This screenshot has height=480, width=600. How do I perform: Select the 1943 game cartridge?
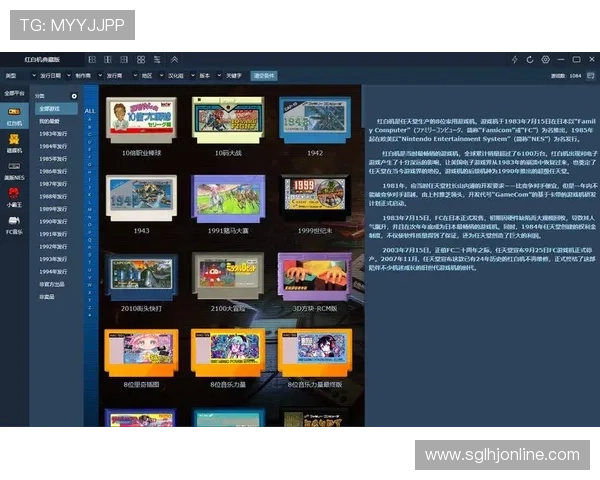tap(141, 198)
